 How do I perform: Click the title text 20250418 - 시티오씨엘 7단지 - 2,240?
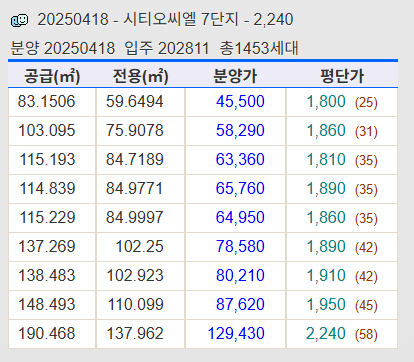(165, 19)
